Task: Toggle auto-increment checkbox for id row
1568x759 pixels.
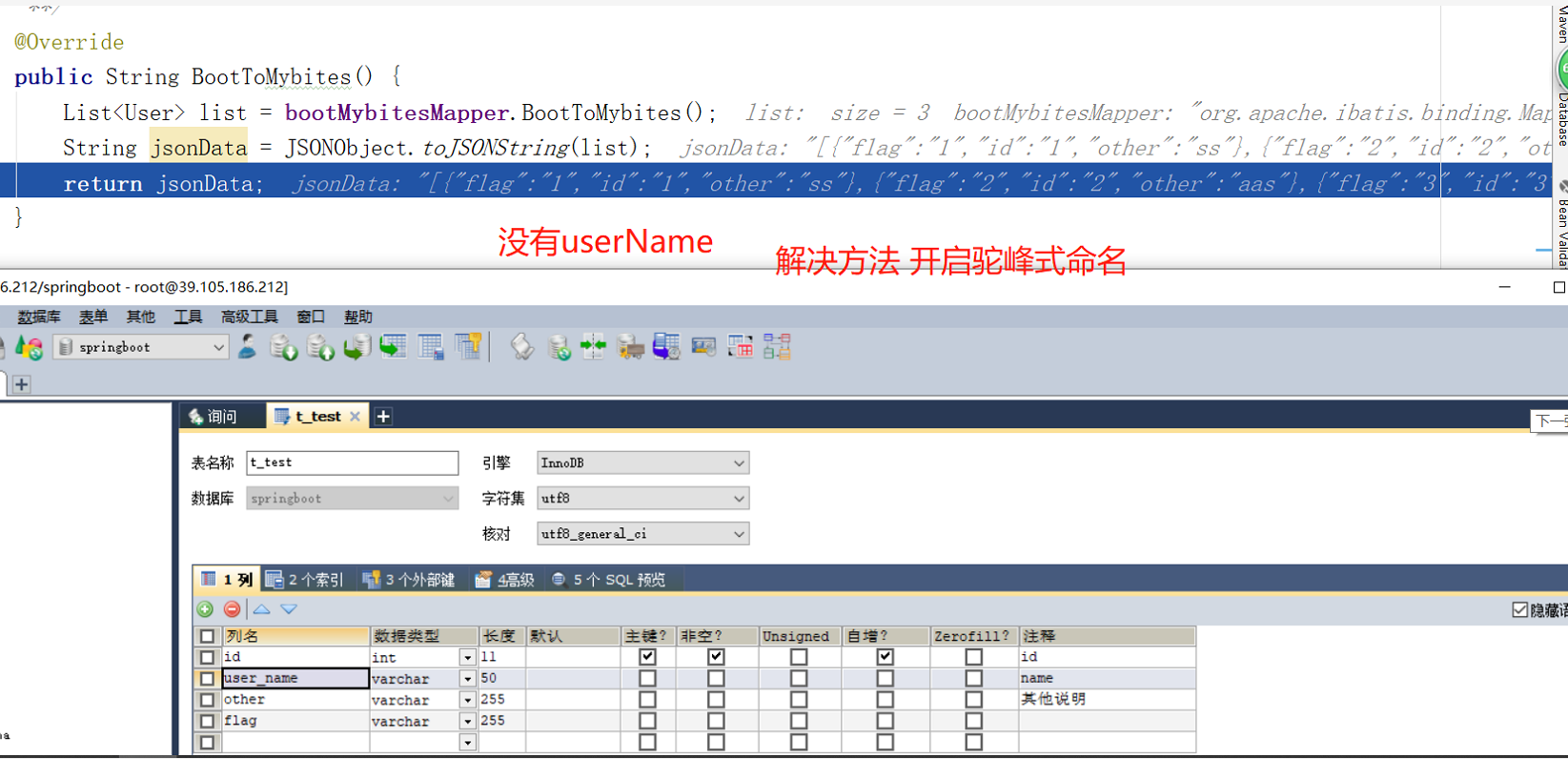Action: tap(885, 657)
